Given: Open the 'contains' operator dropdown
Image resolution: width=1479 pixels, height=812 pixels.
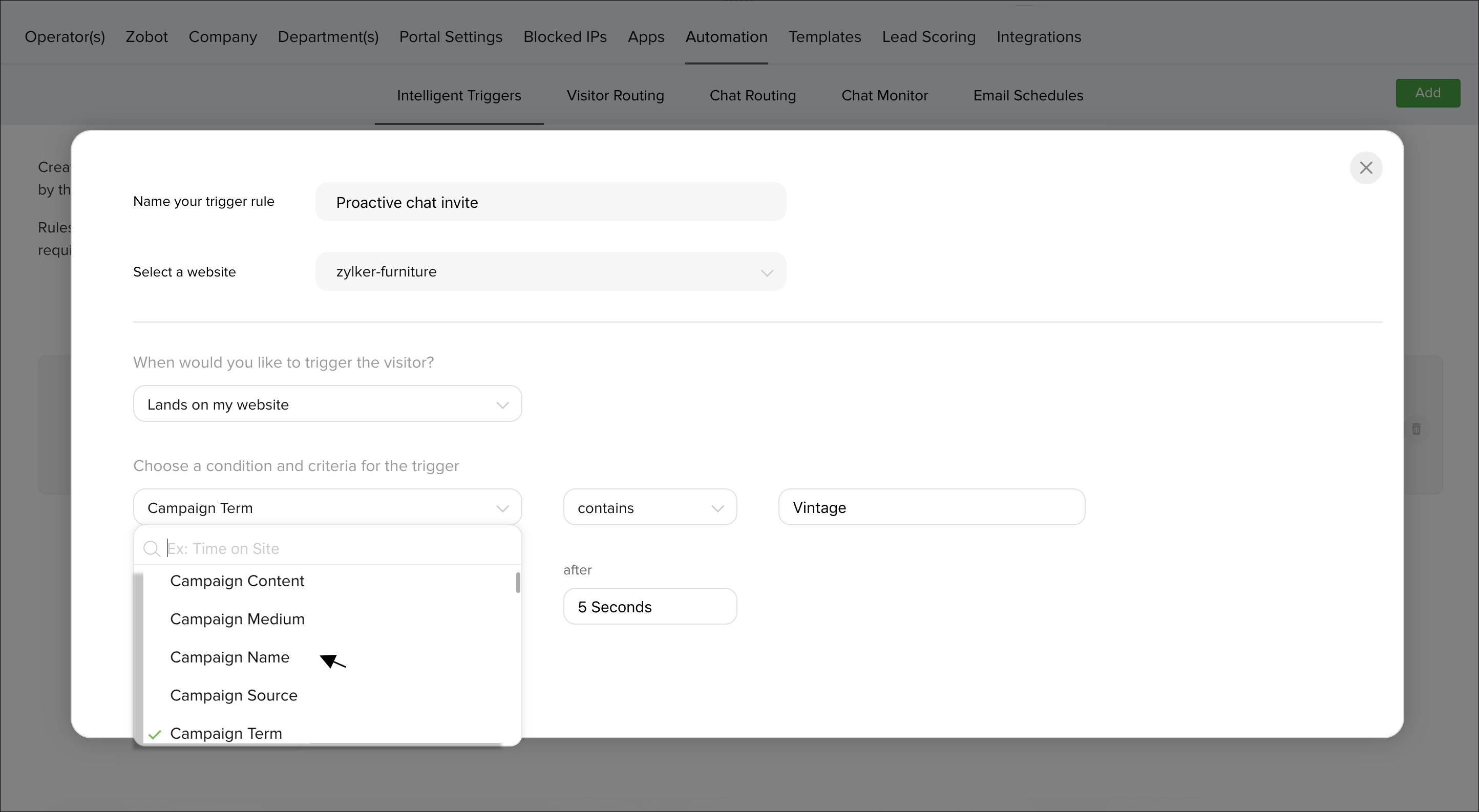Looking at the screenshot, I should [x=649, y=507].
